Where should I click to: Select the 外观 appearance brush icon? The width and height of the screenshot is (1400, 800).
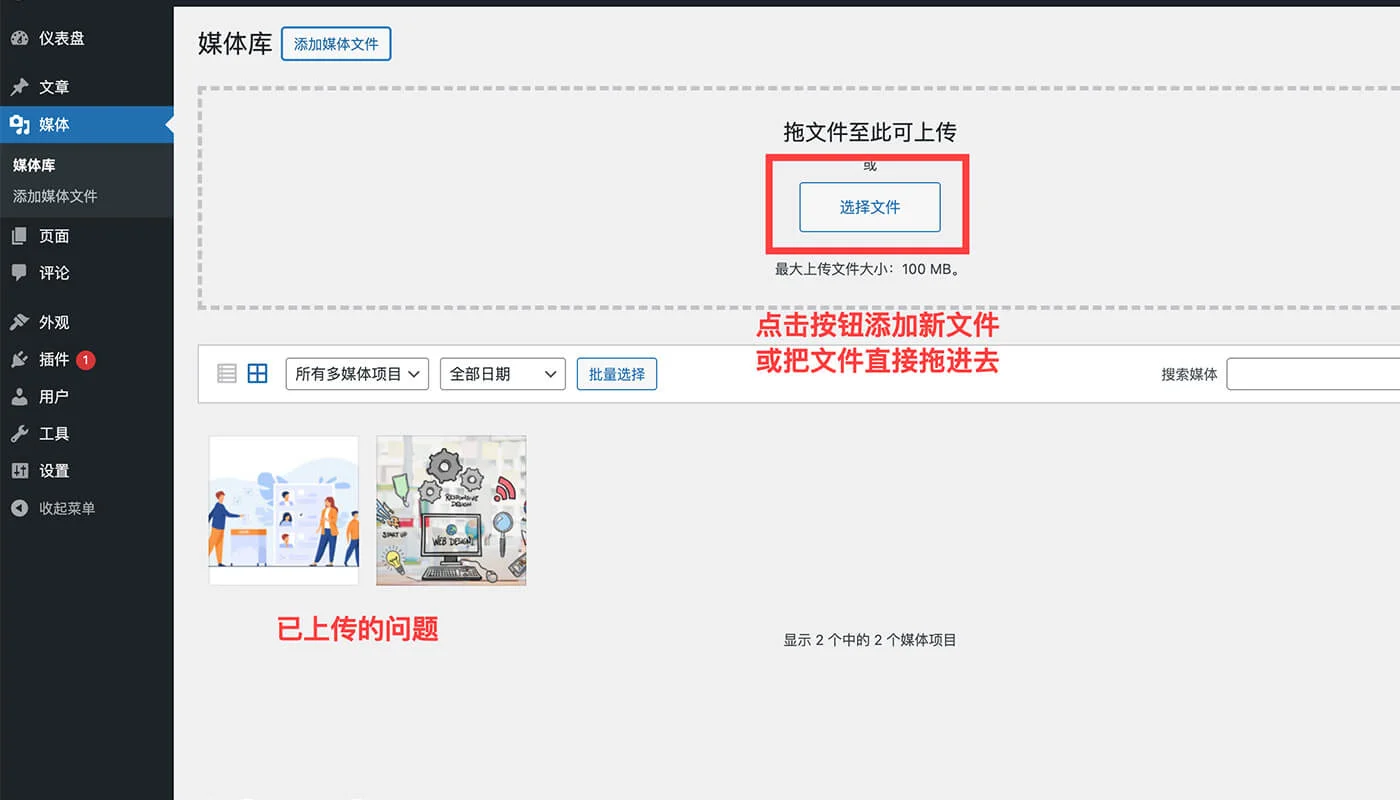pyautogui.click(x=20, y=321)
